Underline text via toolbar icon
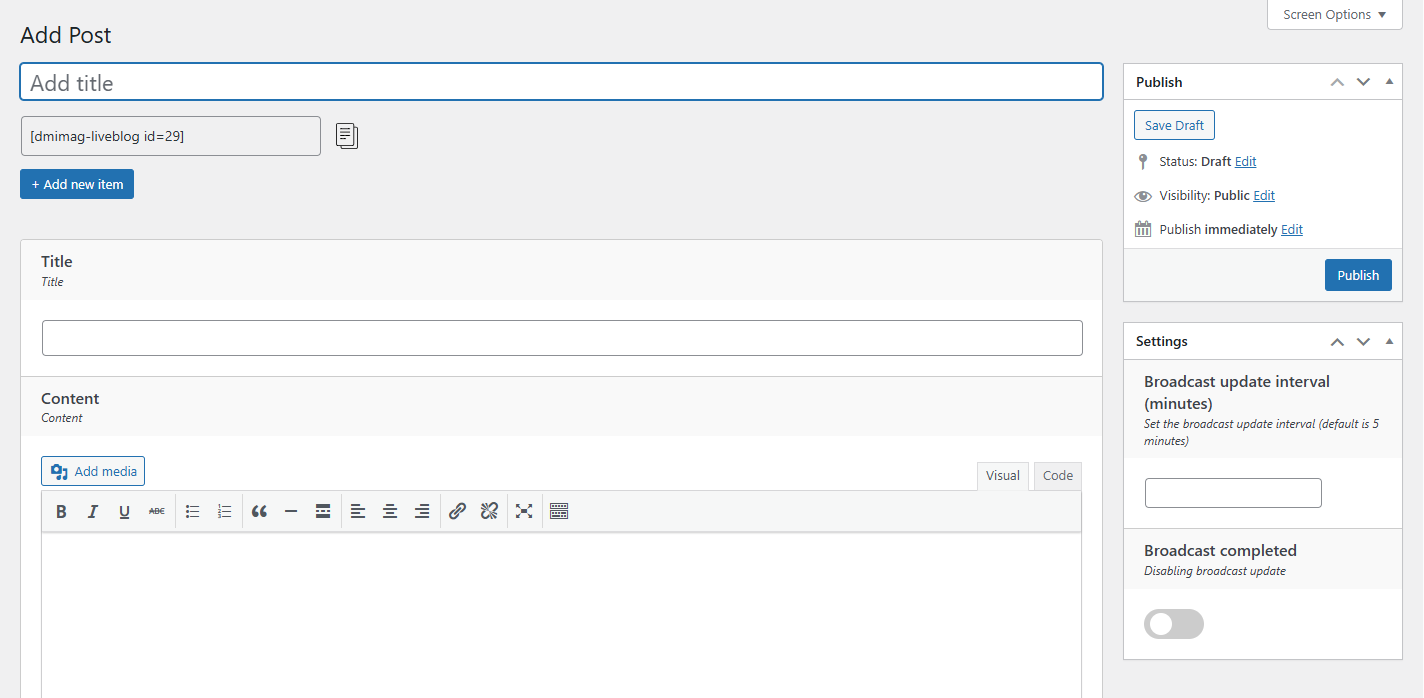Image resolution: width=1424 pixels, height=698 pixels. 125,511
